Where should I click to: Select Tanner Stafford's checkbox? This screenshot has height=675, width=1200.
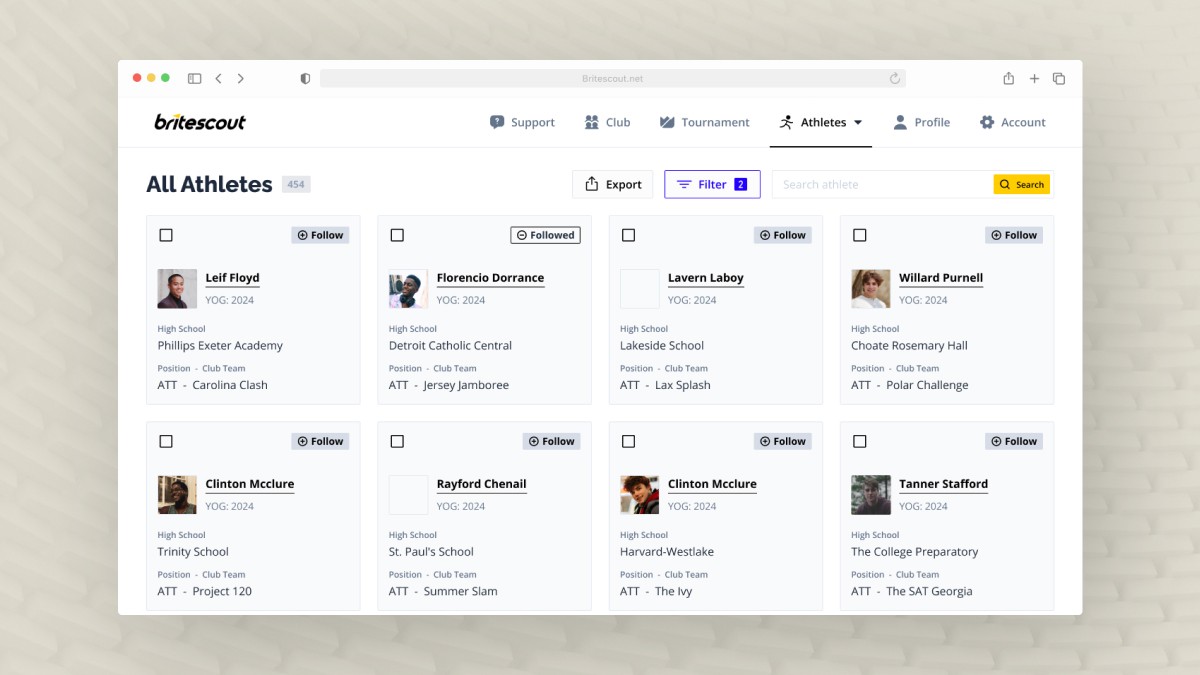[859, 441]
